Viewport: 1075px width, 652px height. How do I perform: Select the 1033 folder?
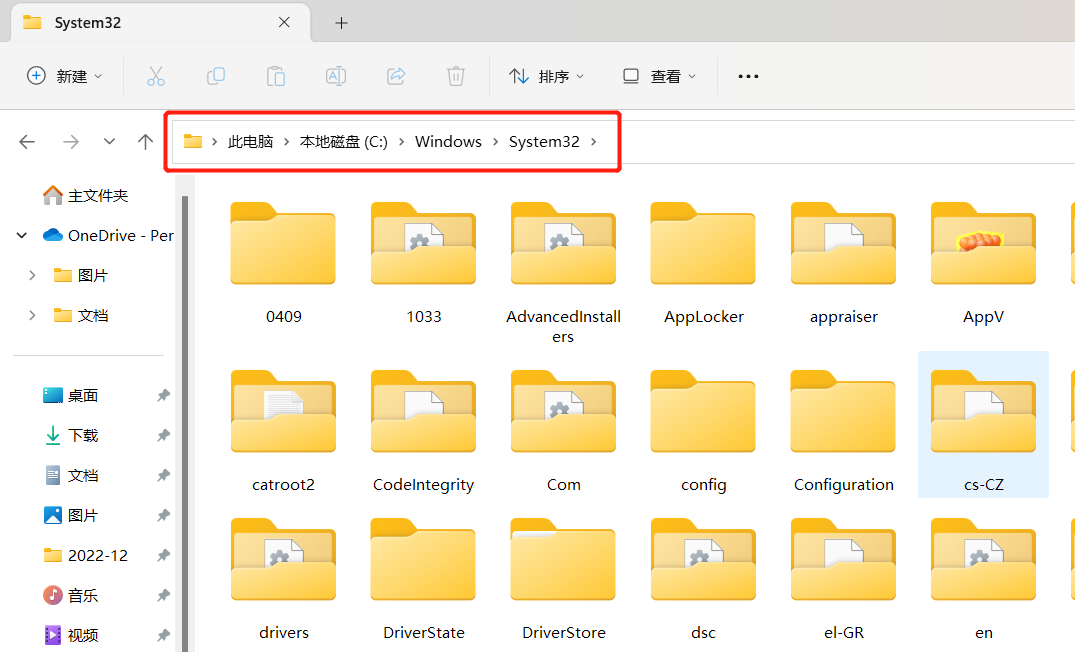coord(423,264)
